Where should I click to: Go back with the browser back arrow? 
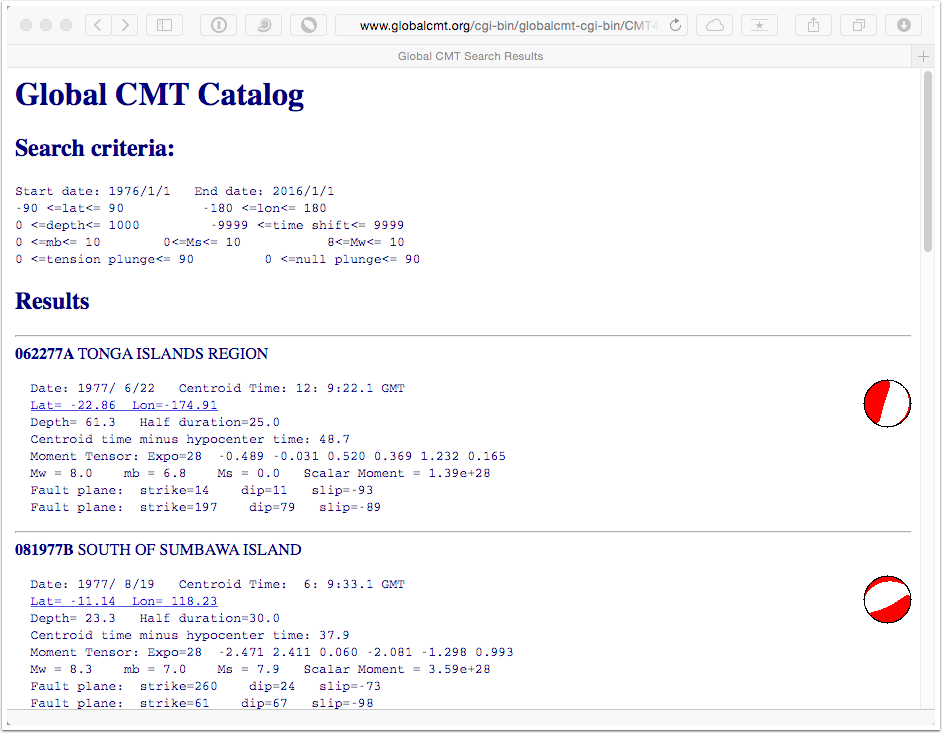click(x=99, y=25)
